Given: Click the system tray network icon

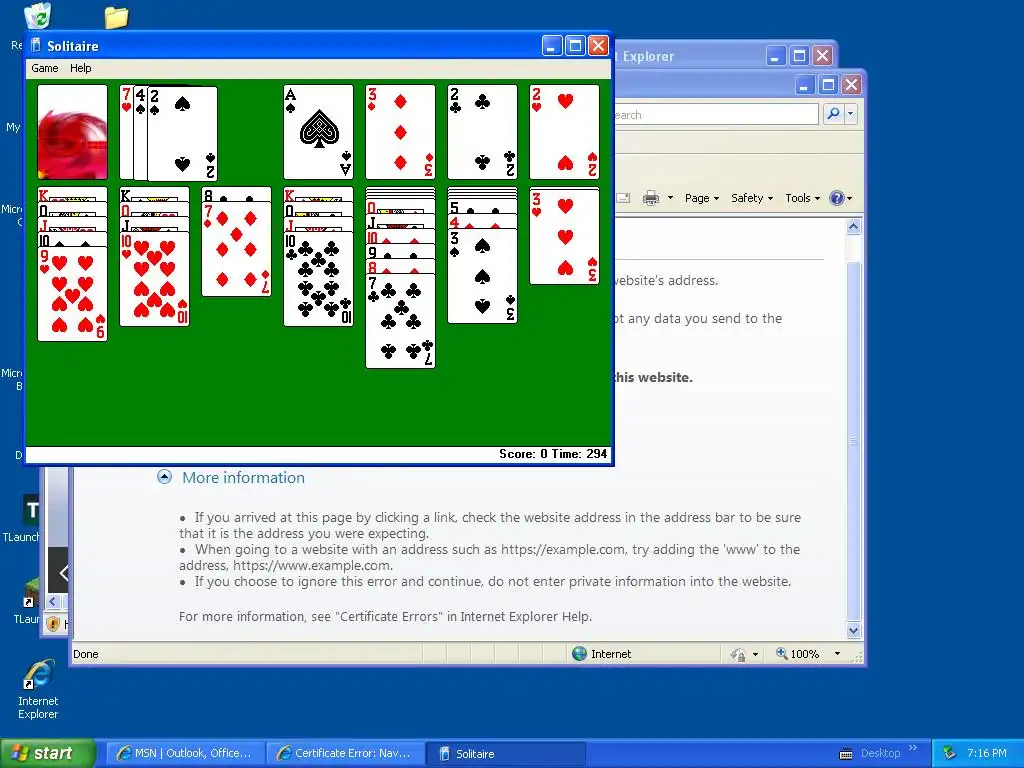Looking at the screenshot, I should (950, 754).
